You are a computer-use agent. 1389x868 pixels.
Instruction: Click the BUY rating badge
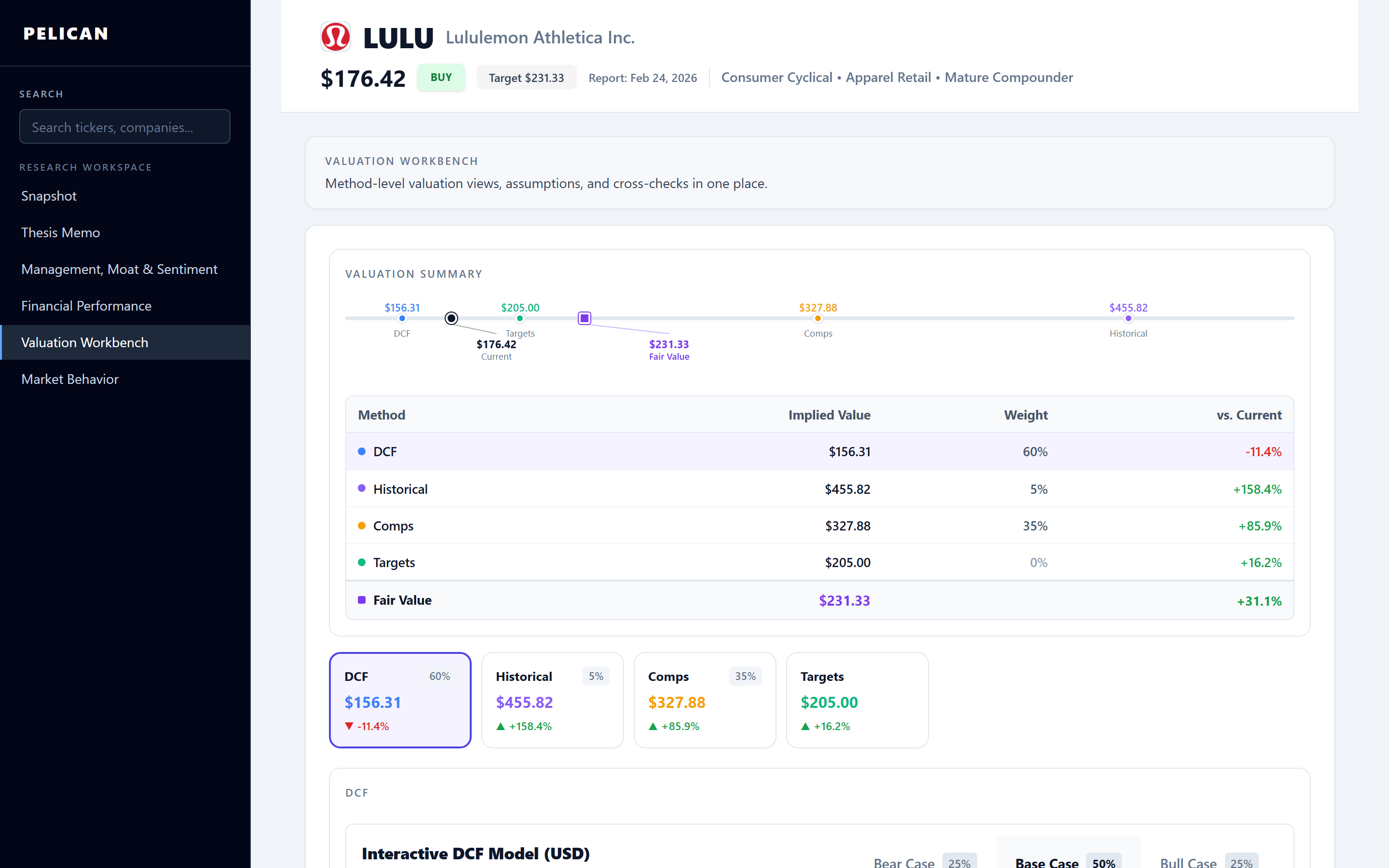(441, 78)
